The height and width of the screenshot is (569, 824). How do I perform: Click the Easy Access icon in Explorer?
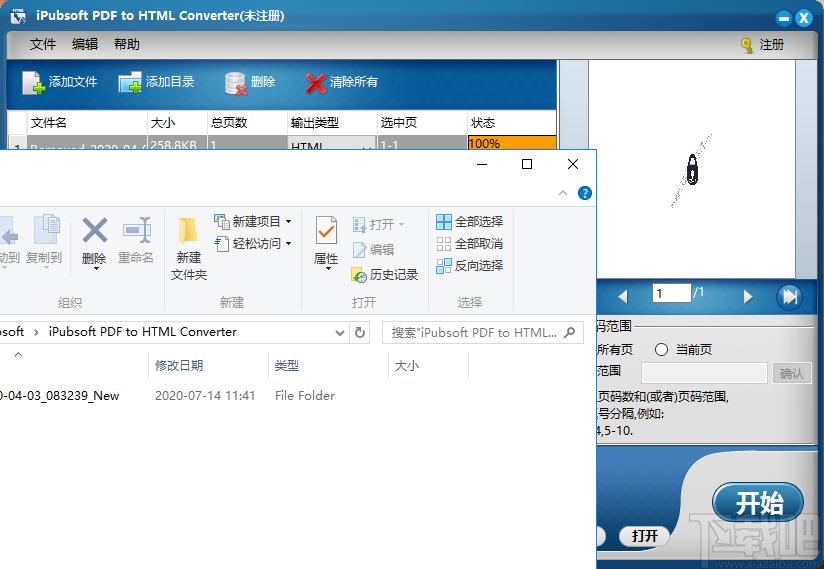[x=222, y=244]
